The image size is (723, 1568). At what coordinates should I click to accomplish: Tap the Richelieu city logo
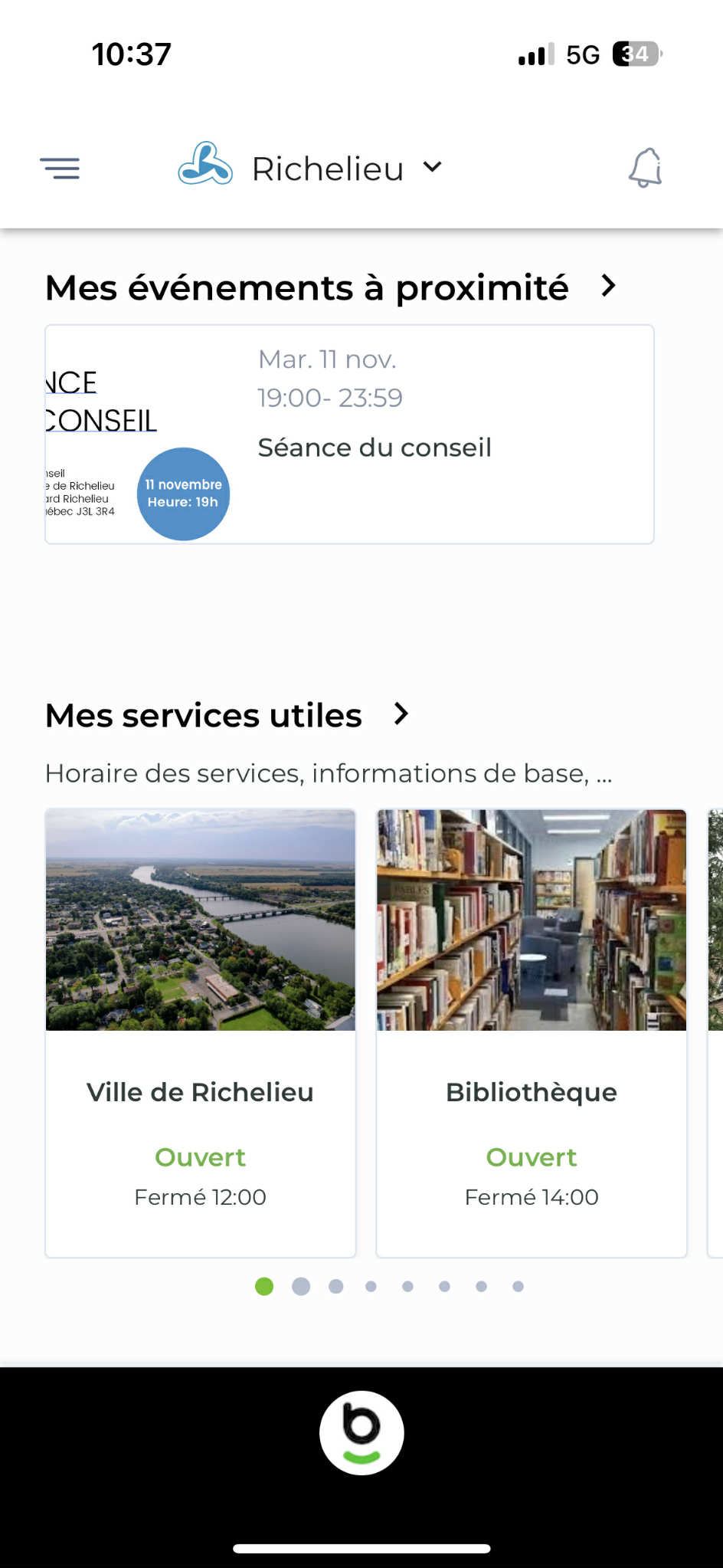tap(204, 164)
